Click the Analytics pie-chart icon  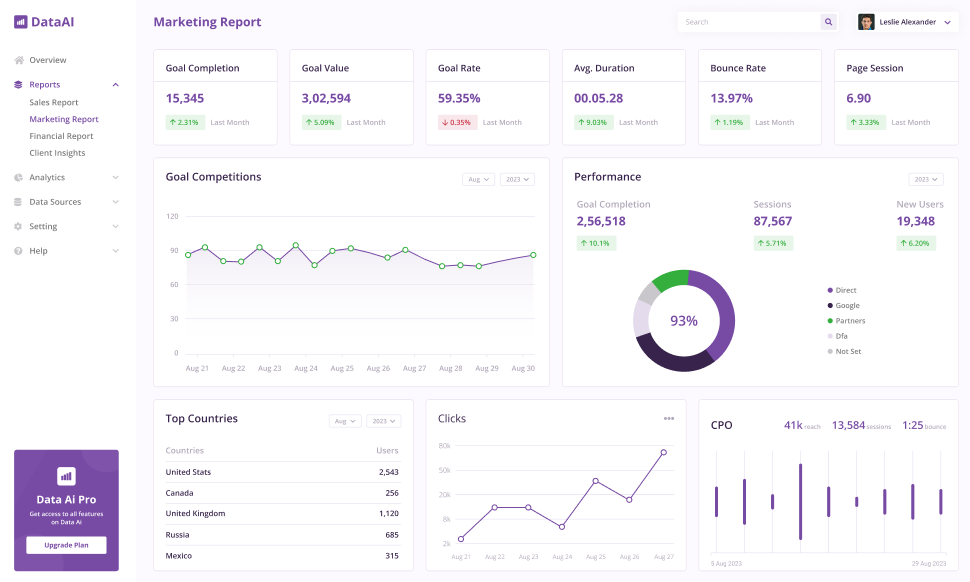[x=18, y=178]
